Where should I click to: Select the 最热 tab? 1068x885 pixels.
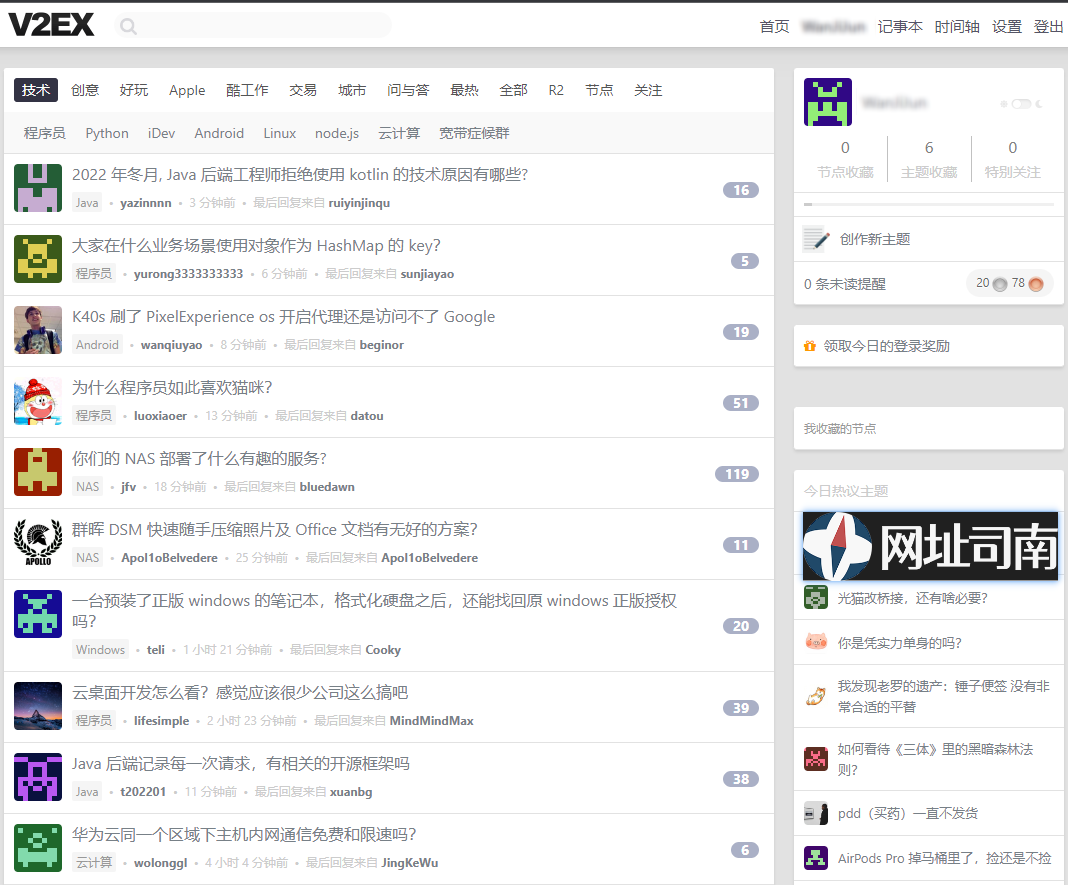464,90
